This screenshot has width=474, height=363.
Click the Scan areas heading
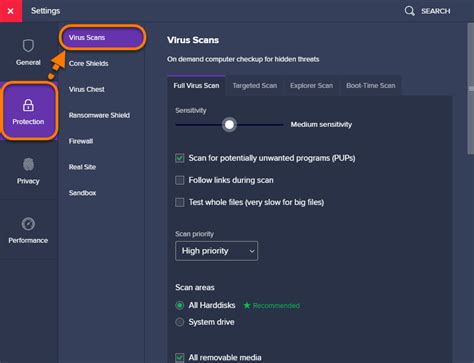[x=195, y=287]
